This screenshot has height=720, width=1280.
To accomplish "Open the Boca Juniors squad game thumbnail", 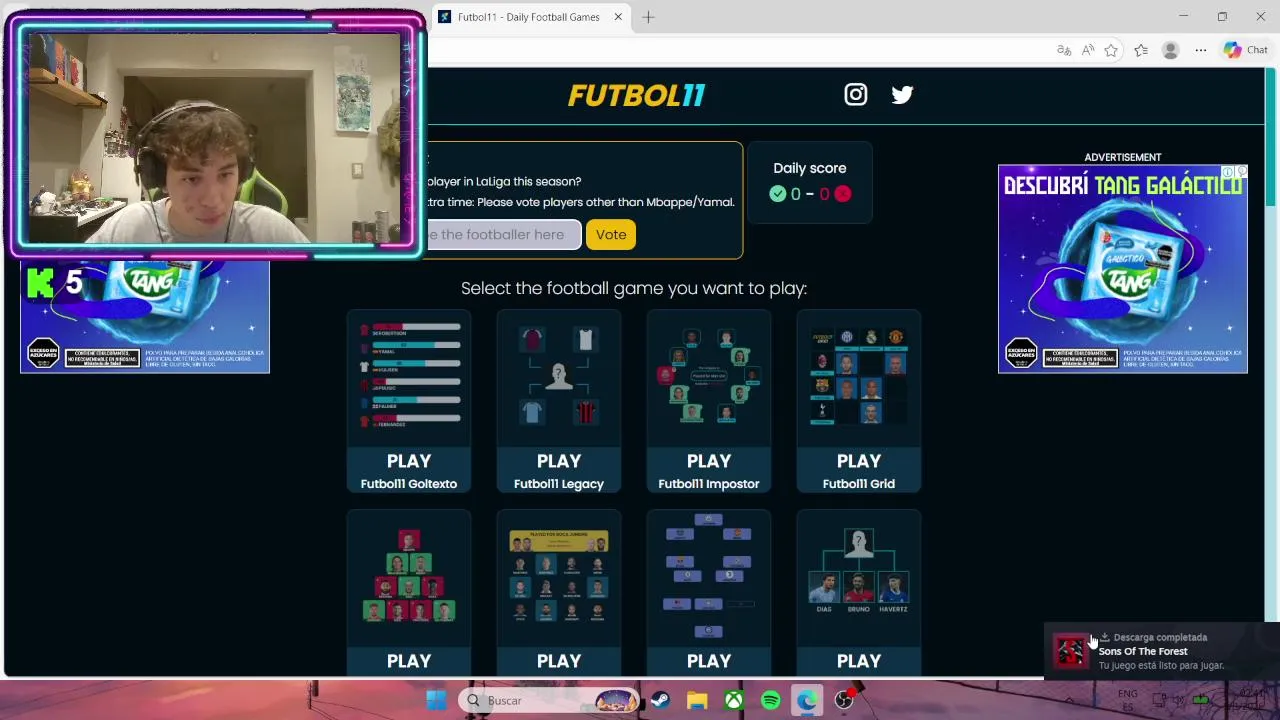I will [559, 577].
